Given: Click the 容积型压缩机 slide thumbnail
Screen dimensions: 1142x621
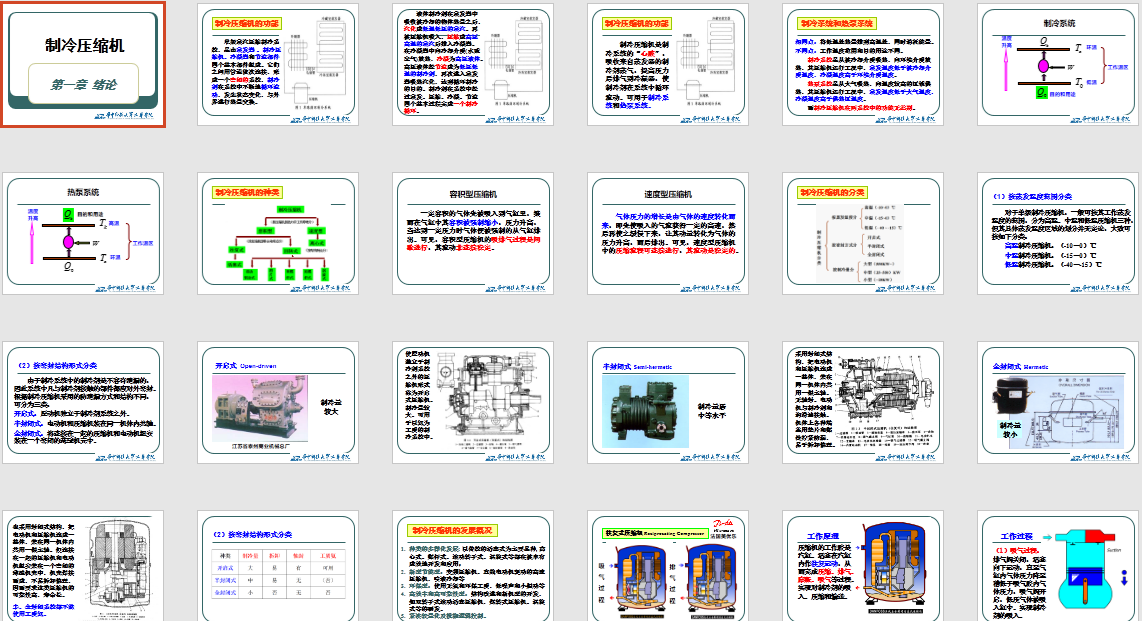Looking at the screenshot, I should coord(472,236).
